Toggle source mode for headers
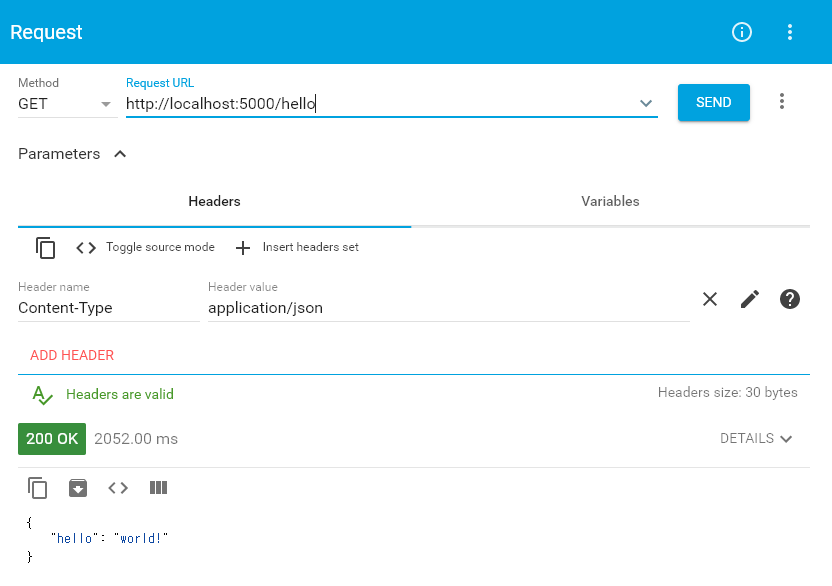 tap(145, 247)
